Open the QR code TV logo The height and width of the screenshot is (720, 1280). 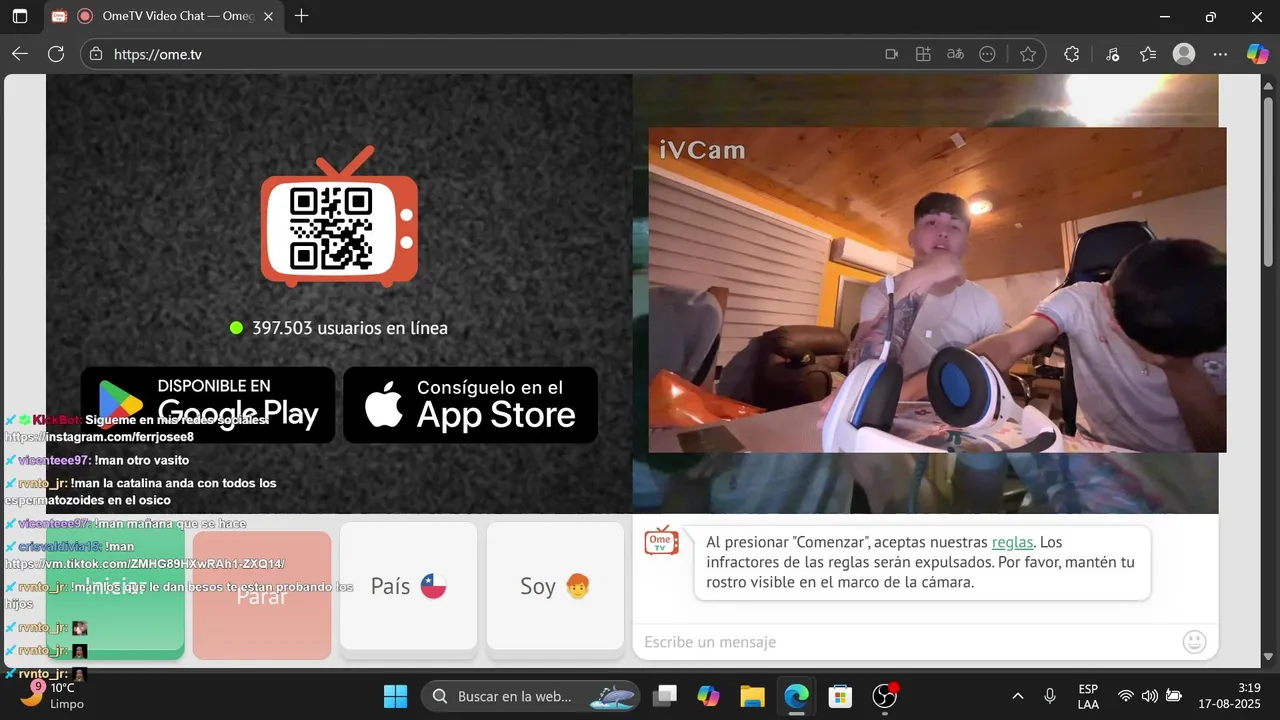coord(339,216)
